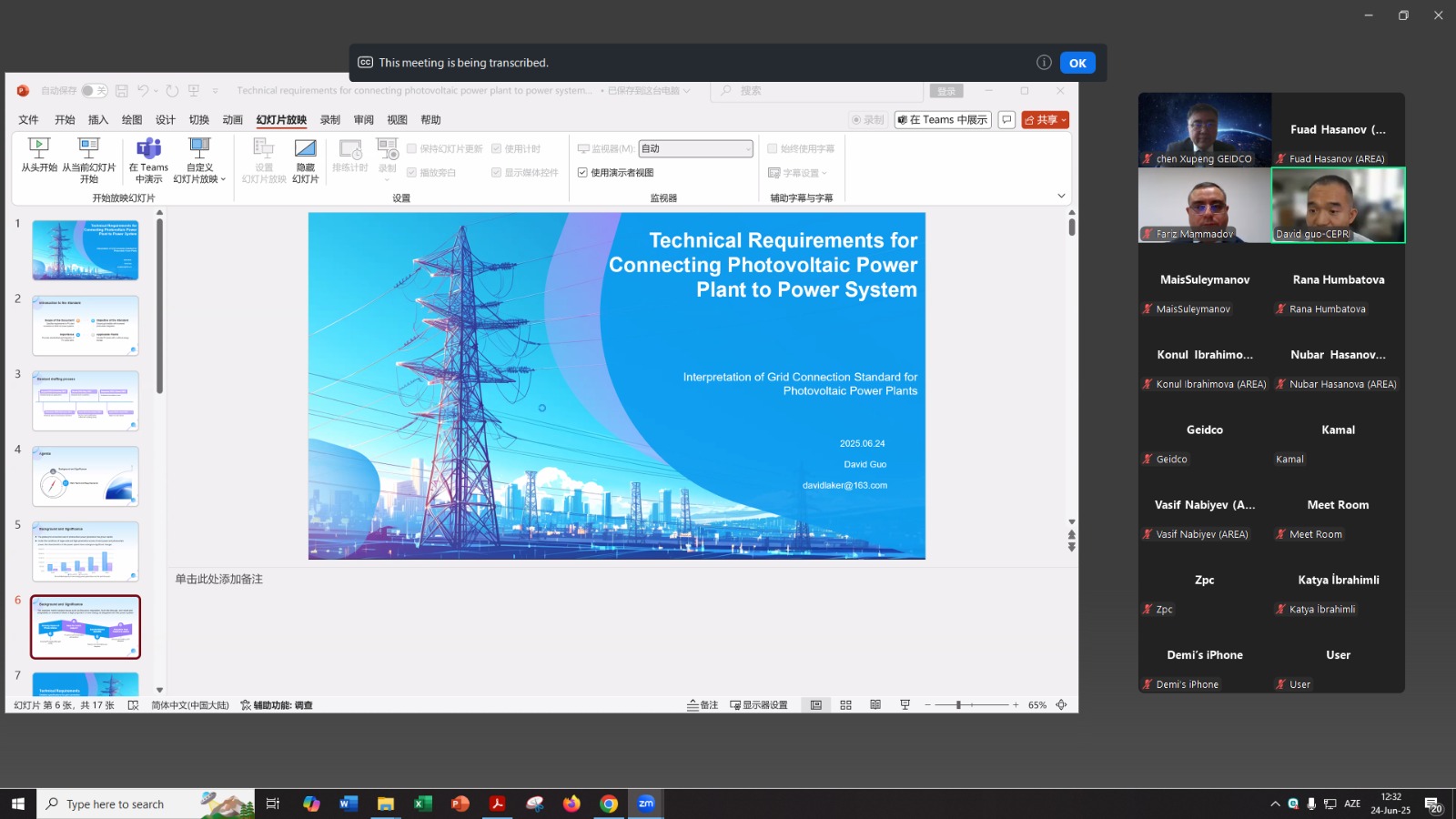Click fit slide to window icon
The width and height of the screenshot is (1456, 819).
tap(1061, 705)
